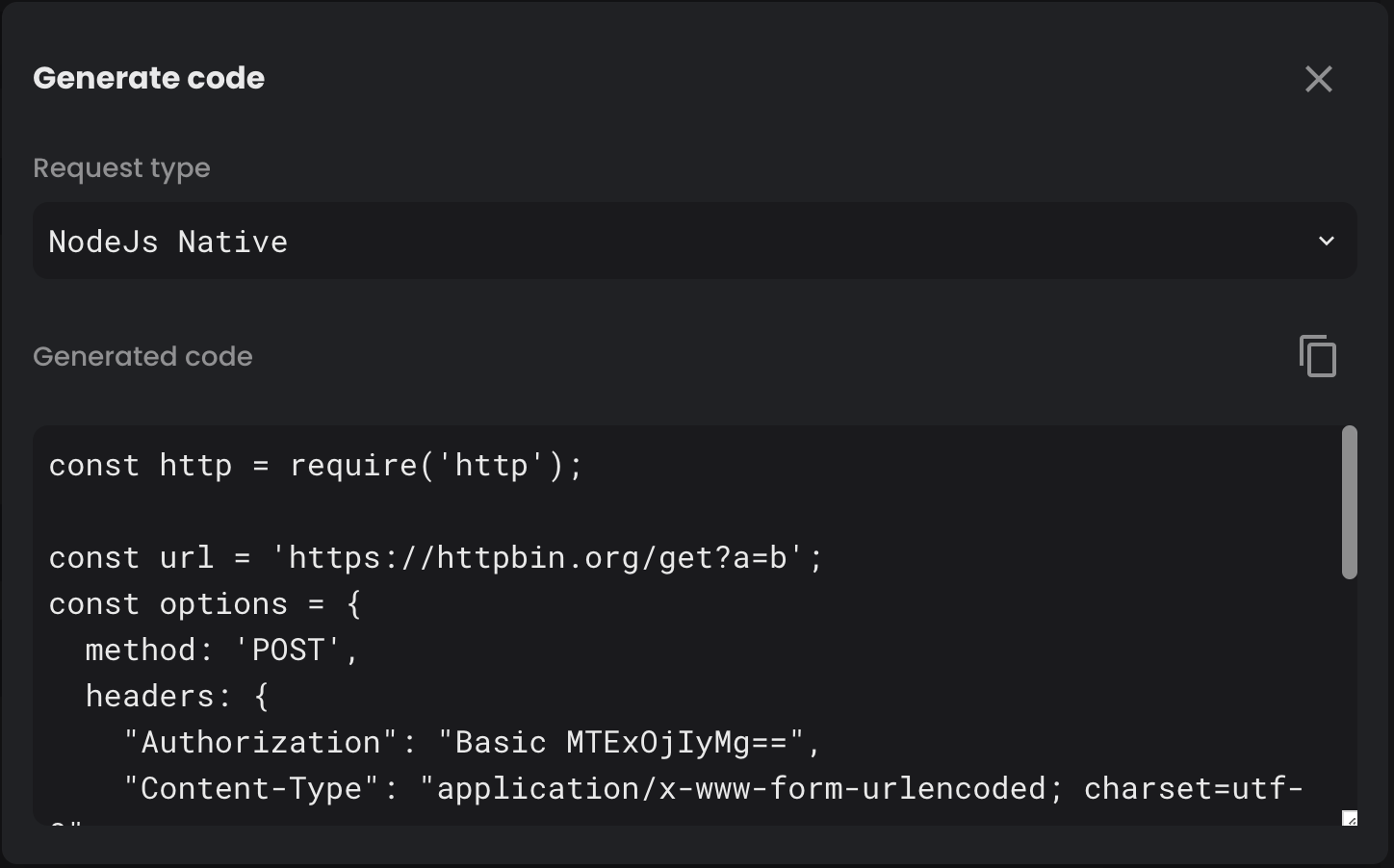Open the NodeJs Native request type dropdown
This screenshot has height=868, width=1394.
click(695, 241)
